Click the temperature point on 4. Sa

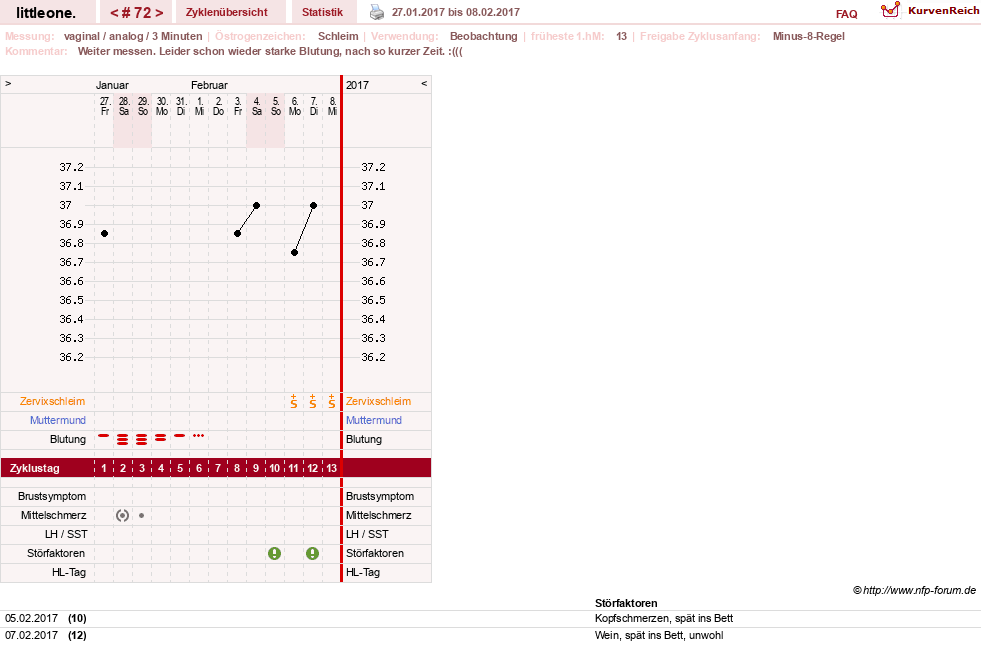pos(257,205)
